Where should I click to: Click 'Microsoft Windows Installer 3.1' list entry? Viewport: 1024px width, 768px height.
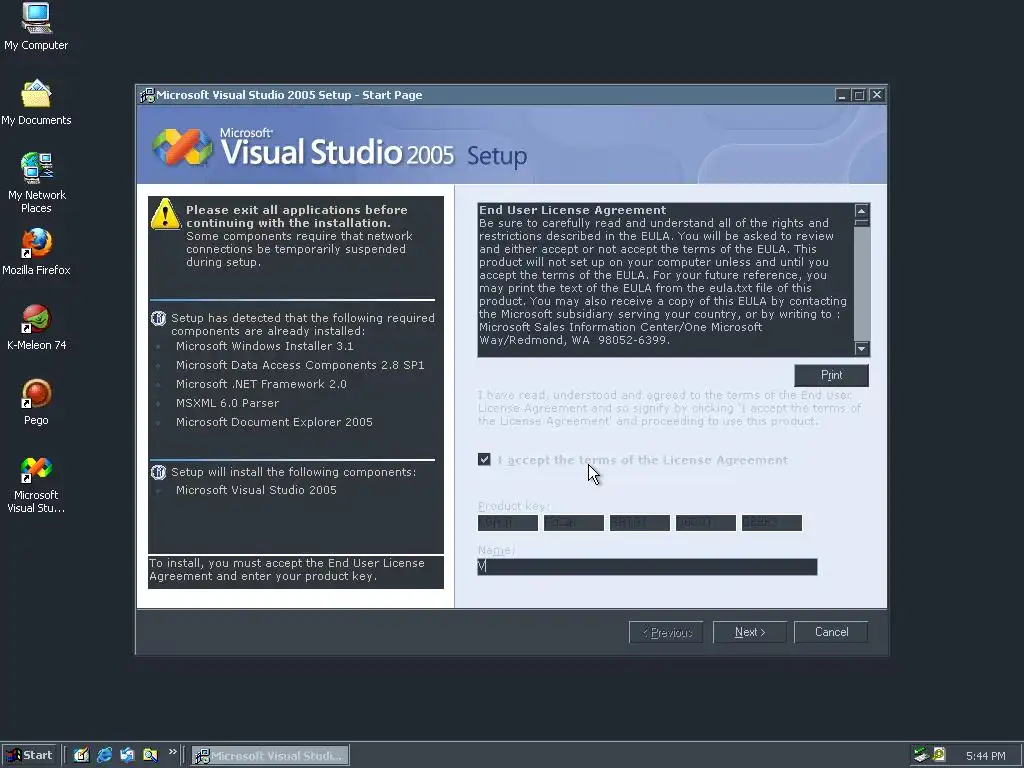(264, 346)
